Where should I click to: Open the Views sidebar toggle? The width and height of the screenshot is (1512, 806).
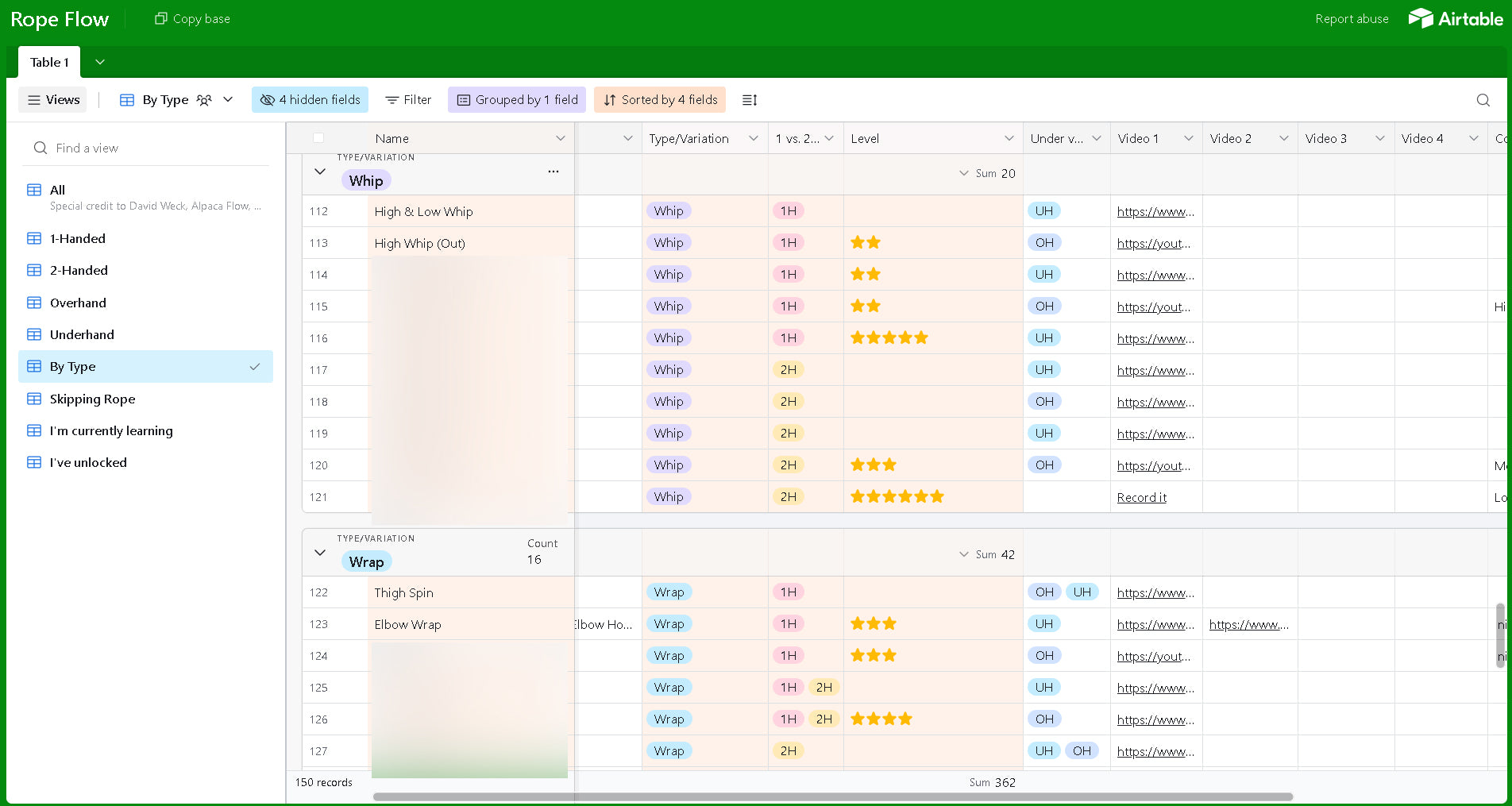tap(53, 99)
